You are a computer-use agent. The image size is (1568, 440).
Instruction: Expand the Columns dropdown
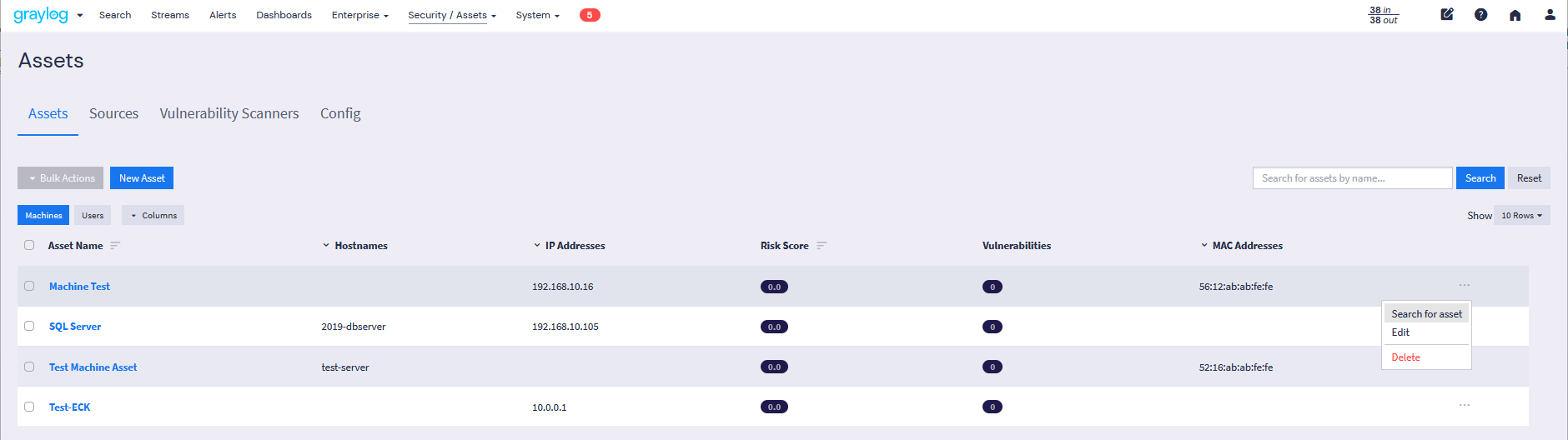coord(153,215)
